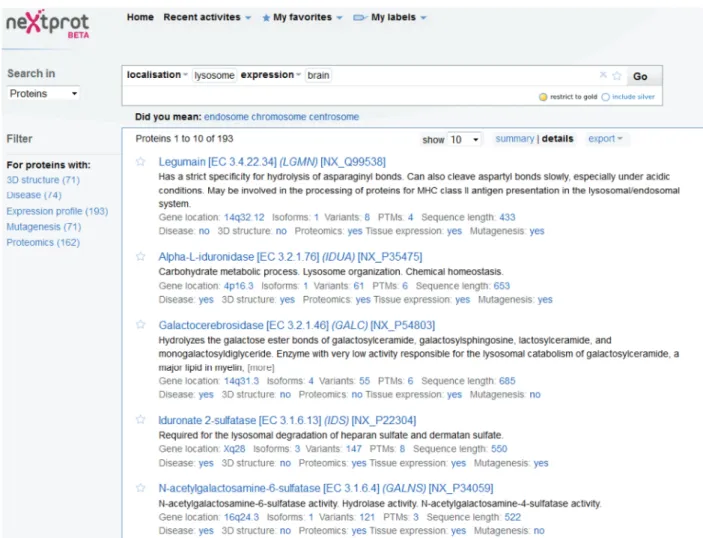
Task: Click IDUA Variants count 61
Action: [x=359, y=286]
